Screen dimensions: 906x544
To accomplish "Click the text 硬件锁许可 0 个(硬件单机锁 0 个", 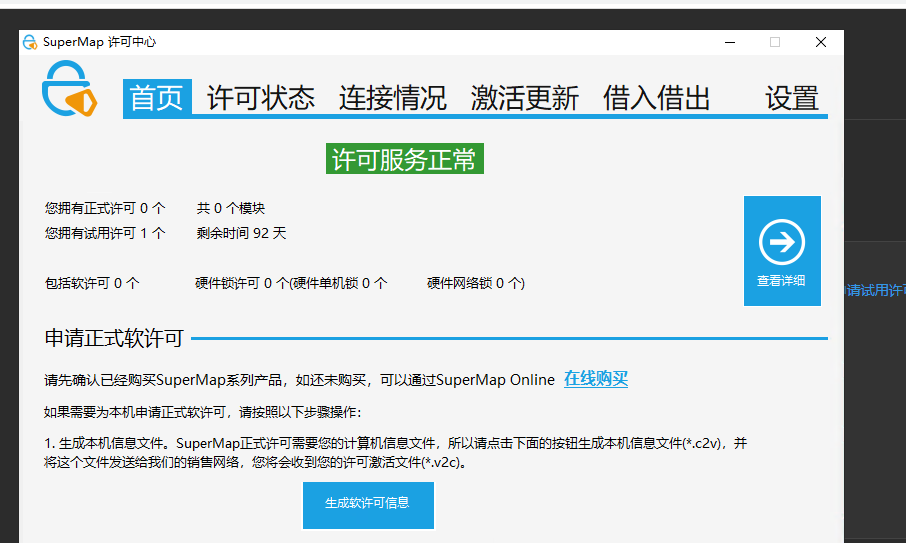I will (x=291, y=283).
